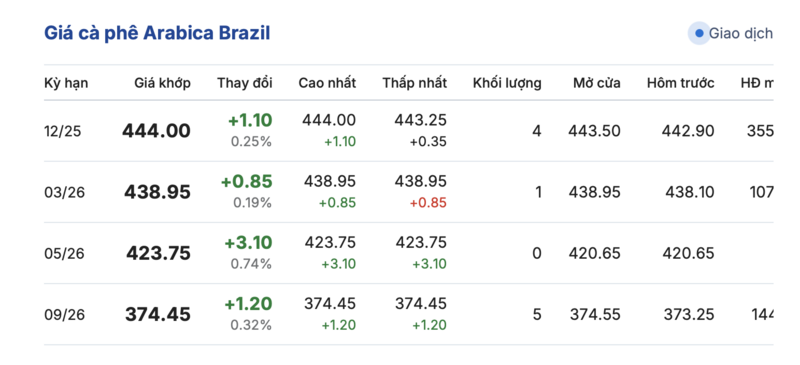This screenshot has width=800, height=365.
Task: Select the 12/25 contract row
Action: point(409,131)
